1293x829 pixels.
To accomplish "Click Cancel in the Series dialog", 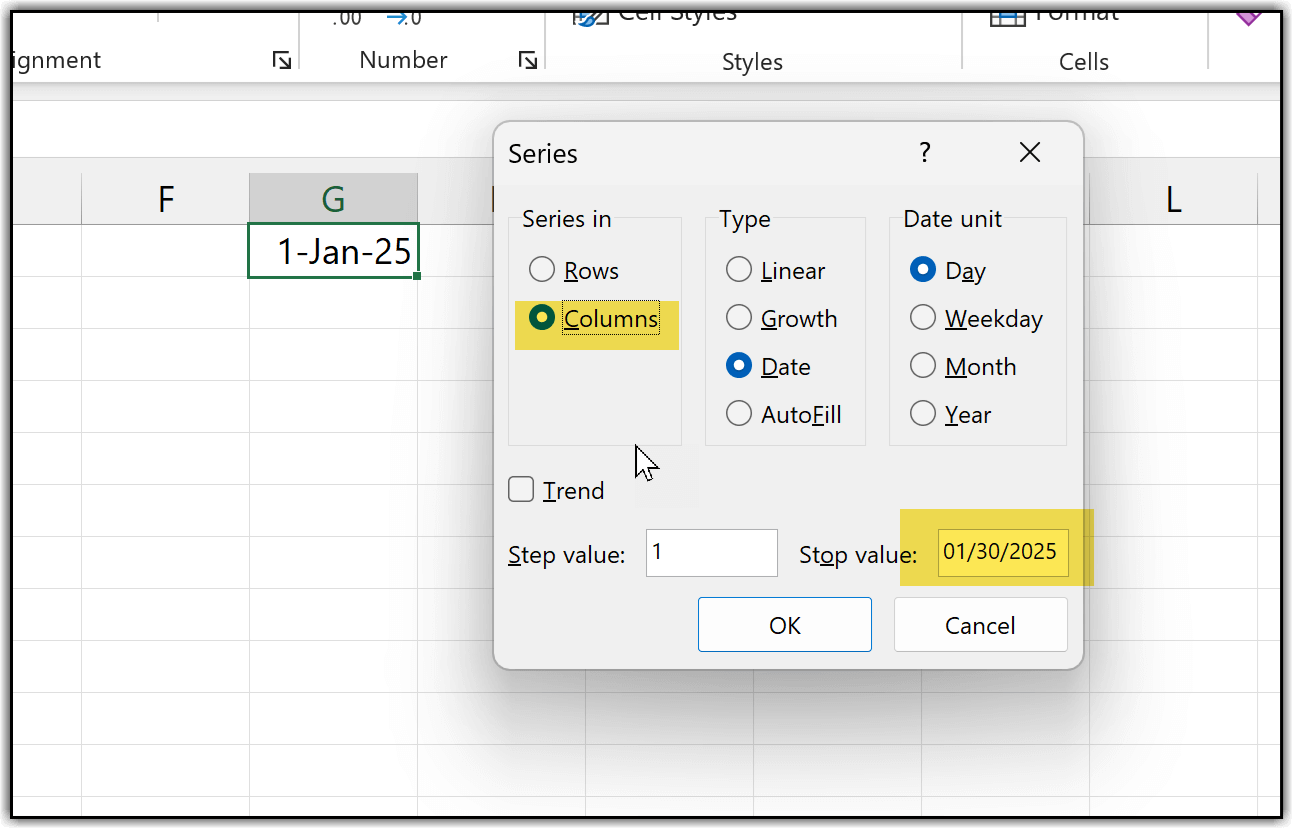I will (x=980, y=625).
